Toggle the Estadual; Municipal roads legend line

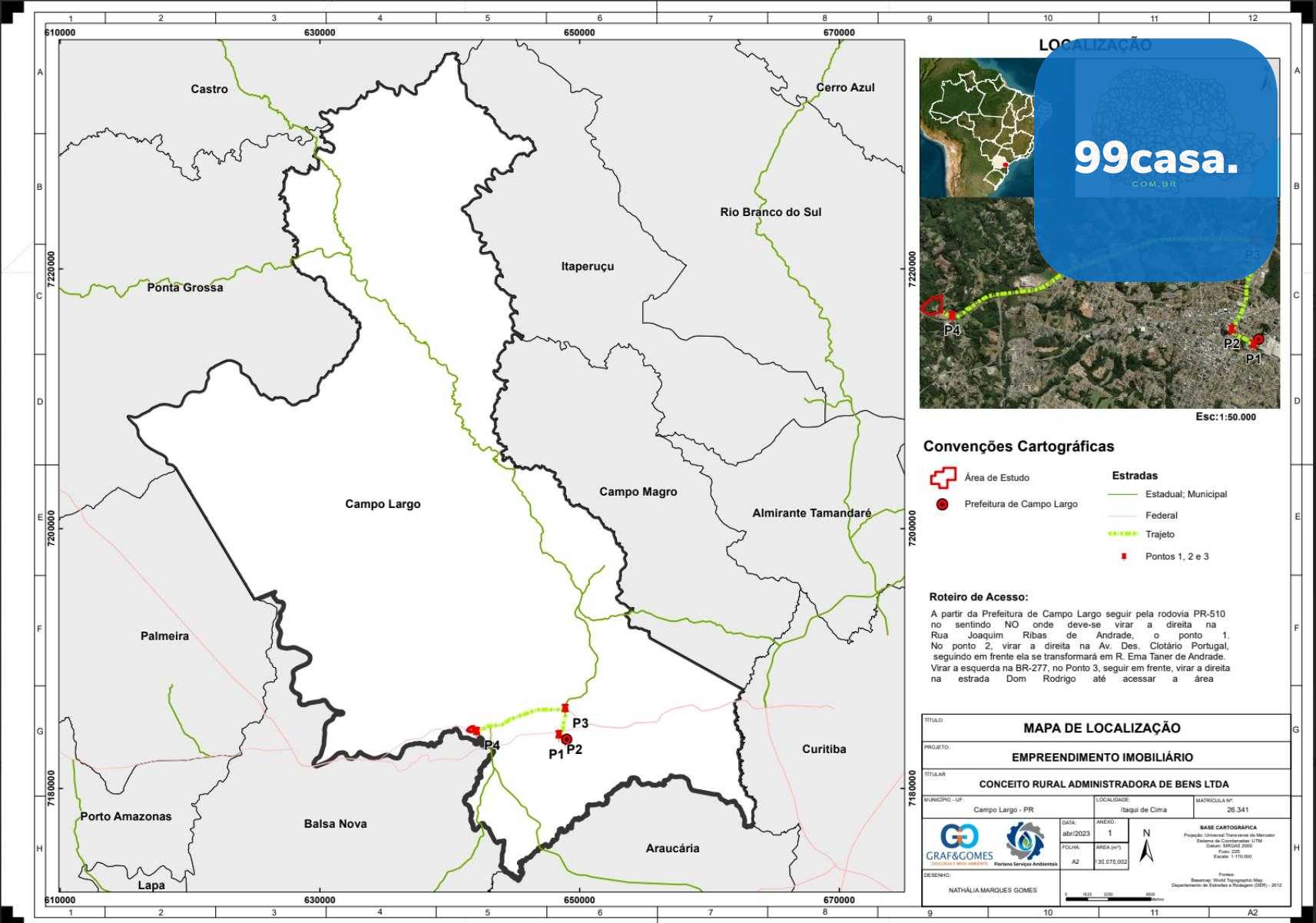(x=1121, y=494)
